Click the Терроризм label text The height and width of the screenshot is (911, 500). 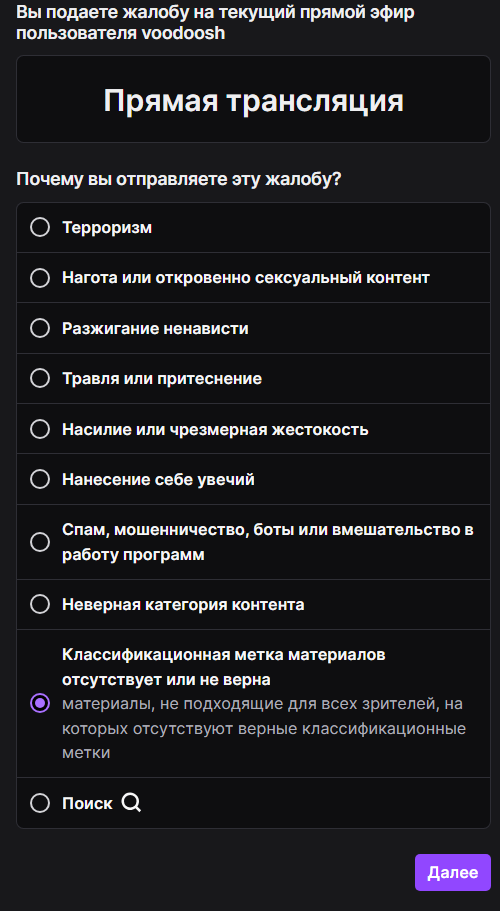coord(107,228)
